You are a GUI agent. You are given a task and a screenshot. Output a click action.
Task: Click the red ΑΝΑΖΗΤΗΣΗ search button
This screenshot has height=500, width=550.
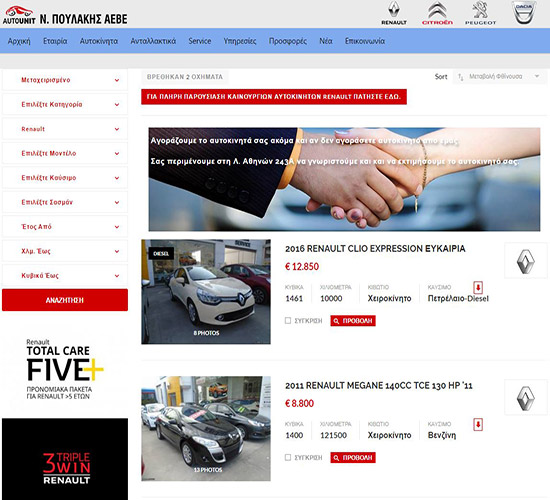(65, 300)
